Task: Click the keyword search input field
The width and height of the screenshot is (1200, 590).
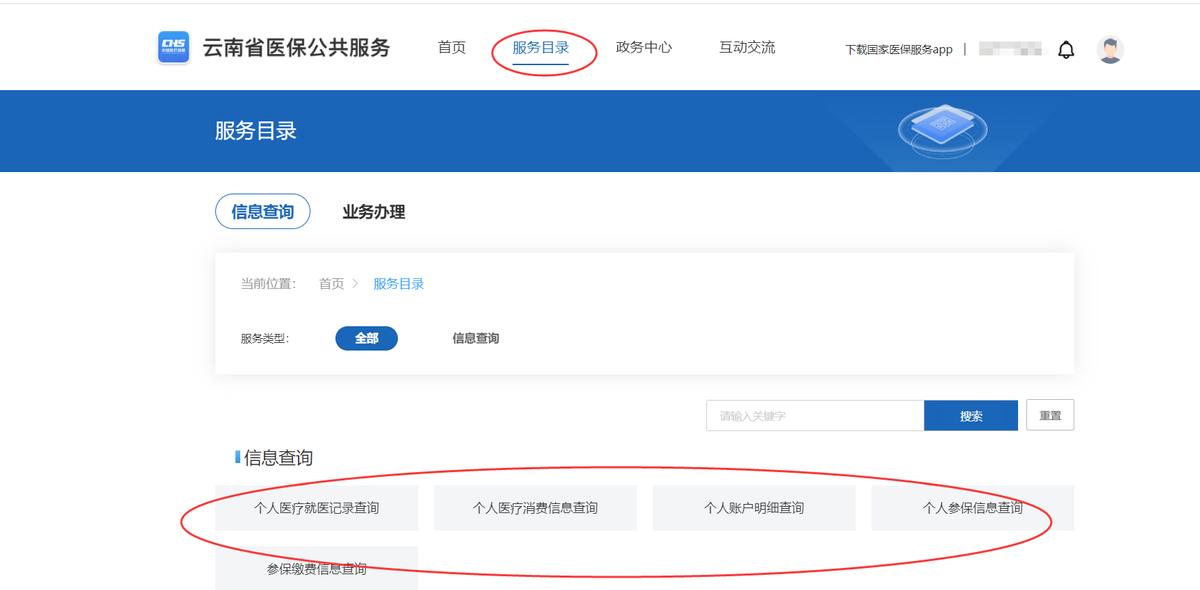Action: click(x=815, y=415)
